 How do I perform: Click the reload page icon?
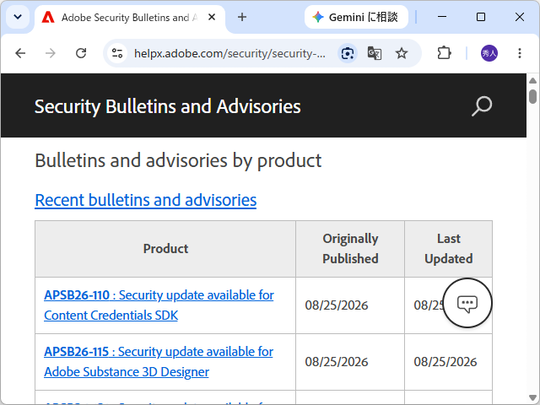point(81,53)
